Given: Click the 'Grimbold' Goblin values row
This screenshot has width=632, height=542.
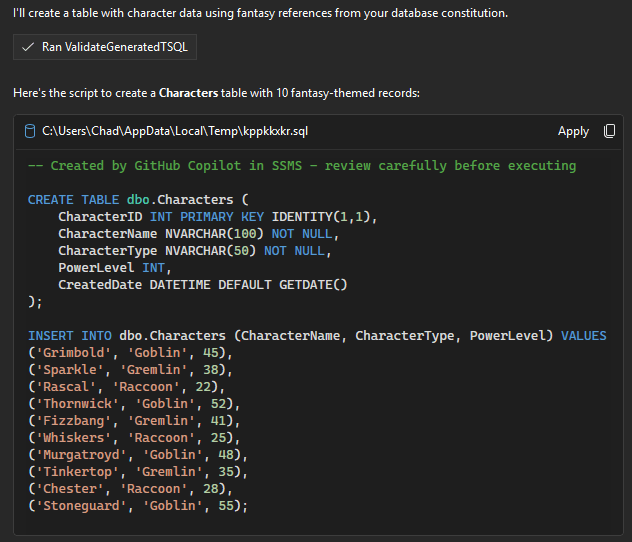Looking at the screenshot, I should pos(130,353).
